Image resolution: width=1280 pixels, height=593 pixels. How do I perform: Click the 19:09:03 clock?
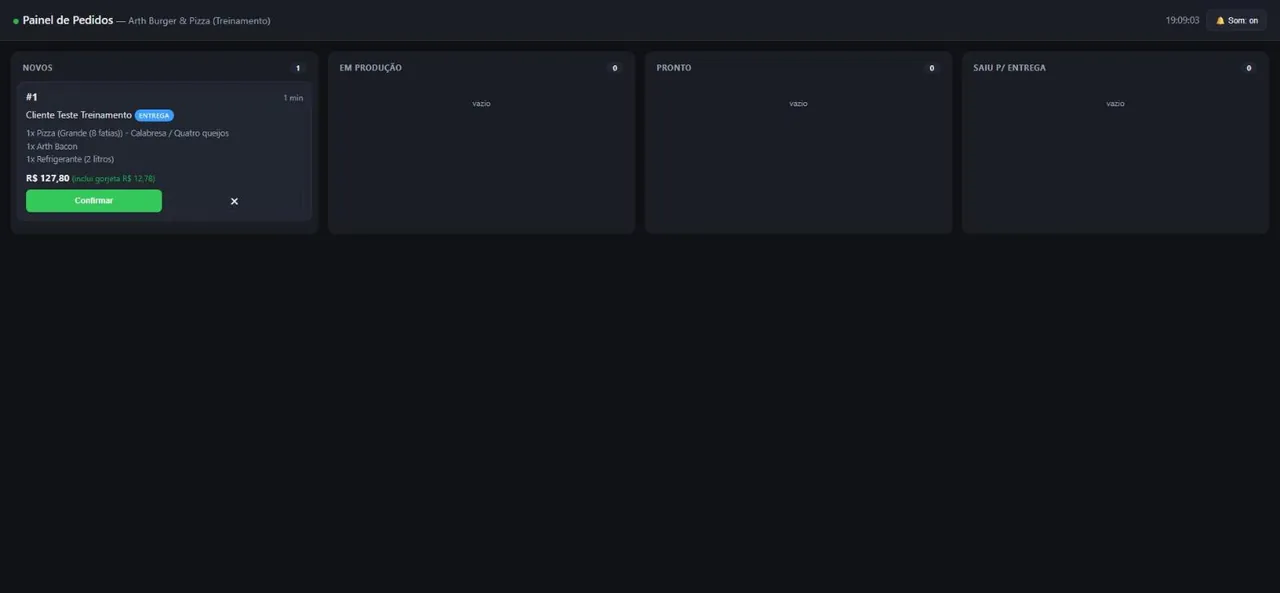pyautogui.click(x=1182, y=20)
